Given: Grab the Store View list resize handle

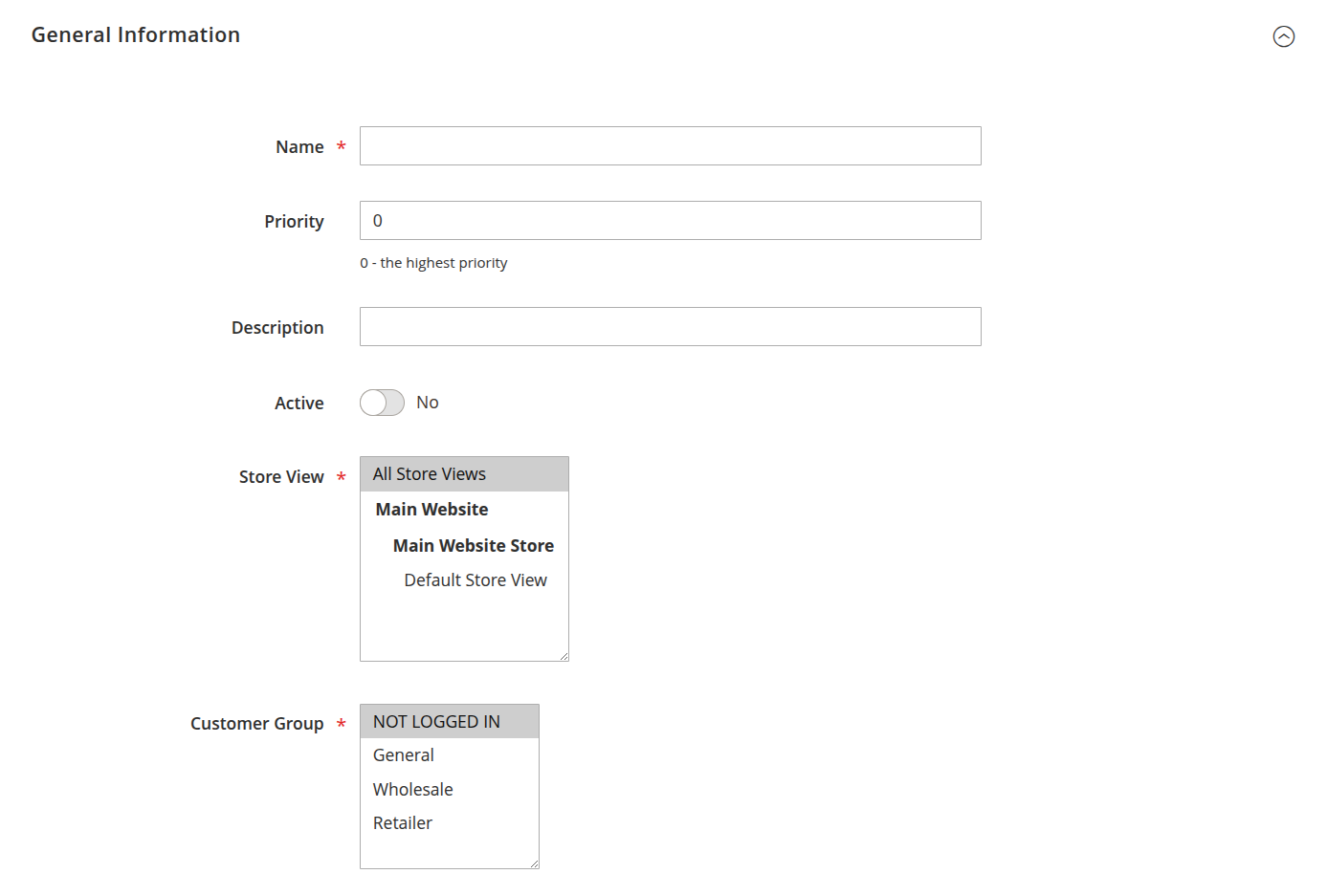Looking at the screenshot, I should 564,656.
